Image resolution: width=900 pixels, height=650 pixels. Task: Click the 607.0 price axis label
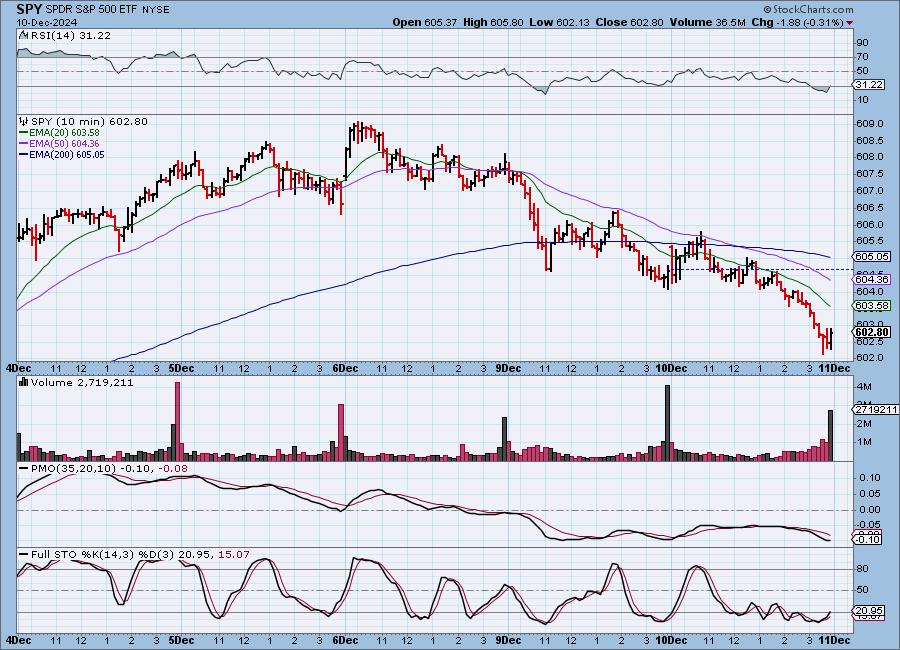tap(869, 191)
